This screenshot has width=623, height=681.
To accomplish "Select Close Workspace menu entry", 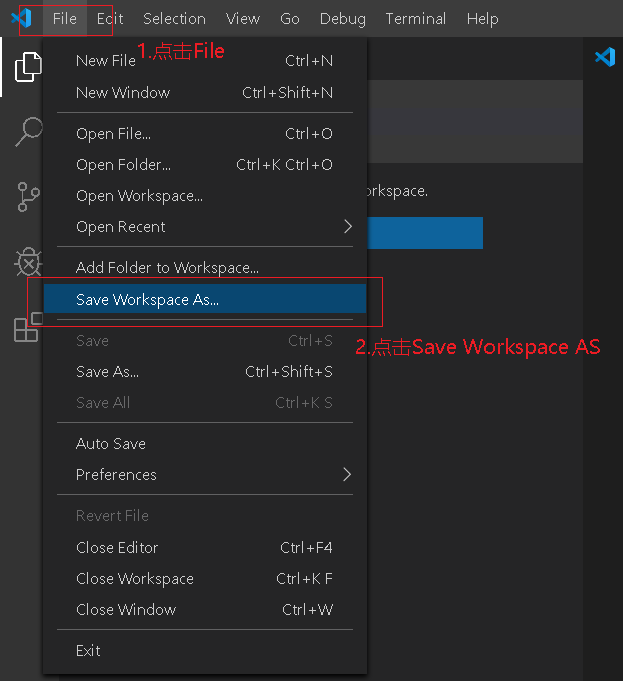I will point(135,578).
